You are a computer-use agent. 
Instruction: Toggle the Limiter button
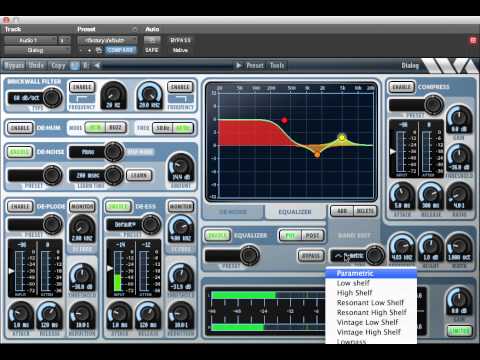459,330
